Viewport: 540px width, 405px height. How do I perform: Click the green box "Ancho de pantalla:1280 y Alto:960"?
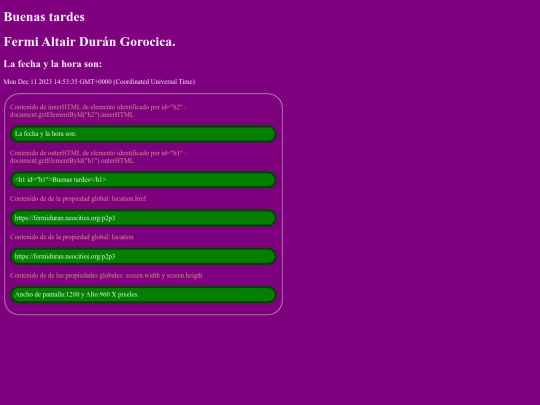143,295
